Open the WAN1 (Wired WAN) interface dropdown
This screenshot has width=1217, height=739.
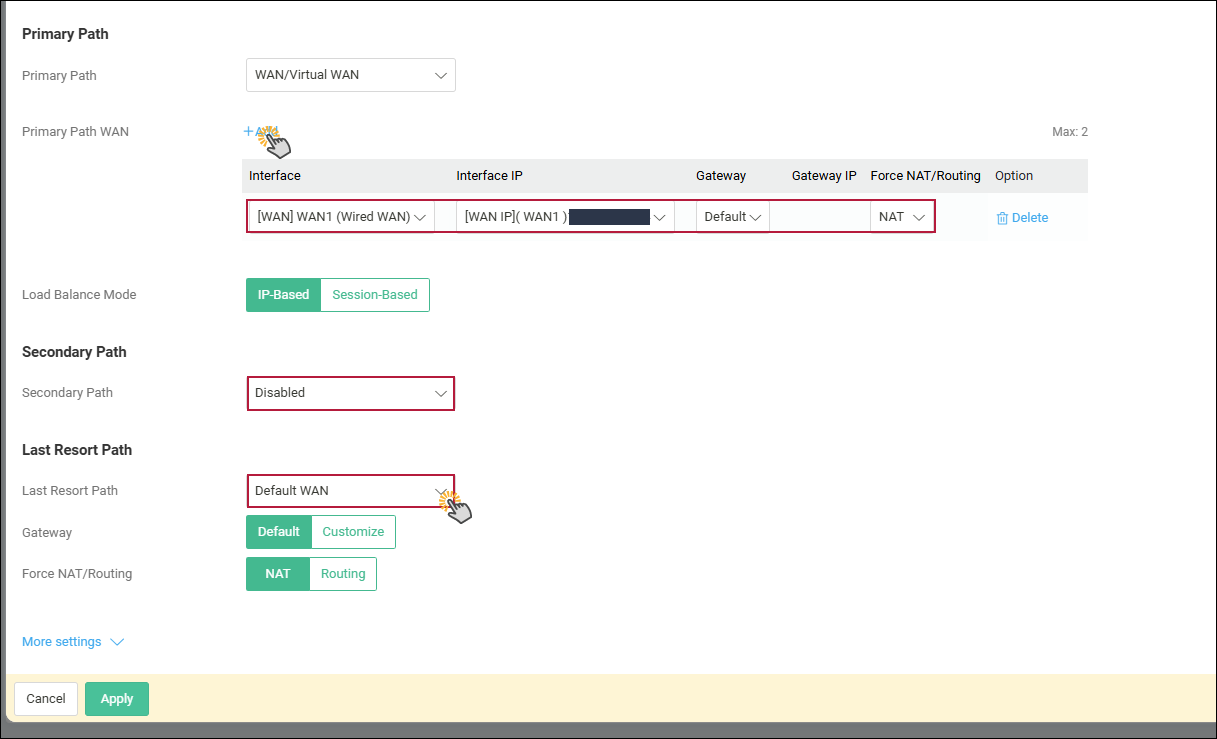click(342, 217)
